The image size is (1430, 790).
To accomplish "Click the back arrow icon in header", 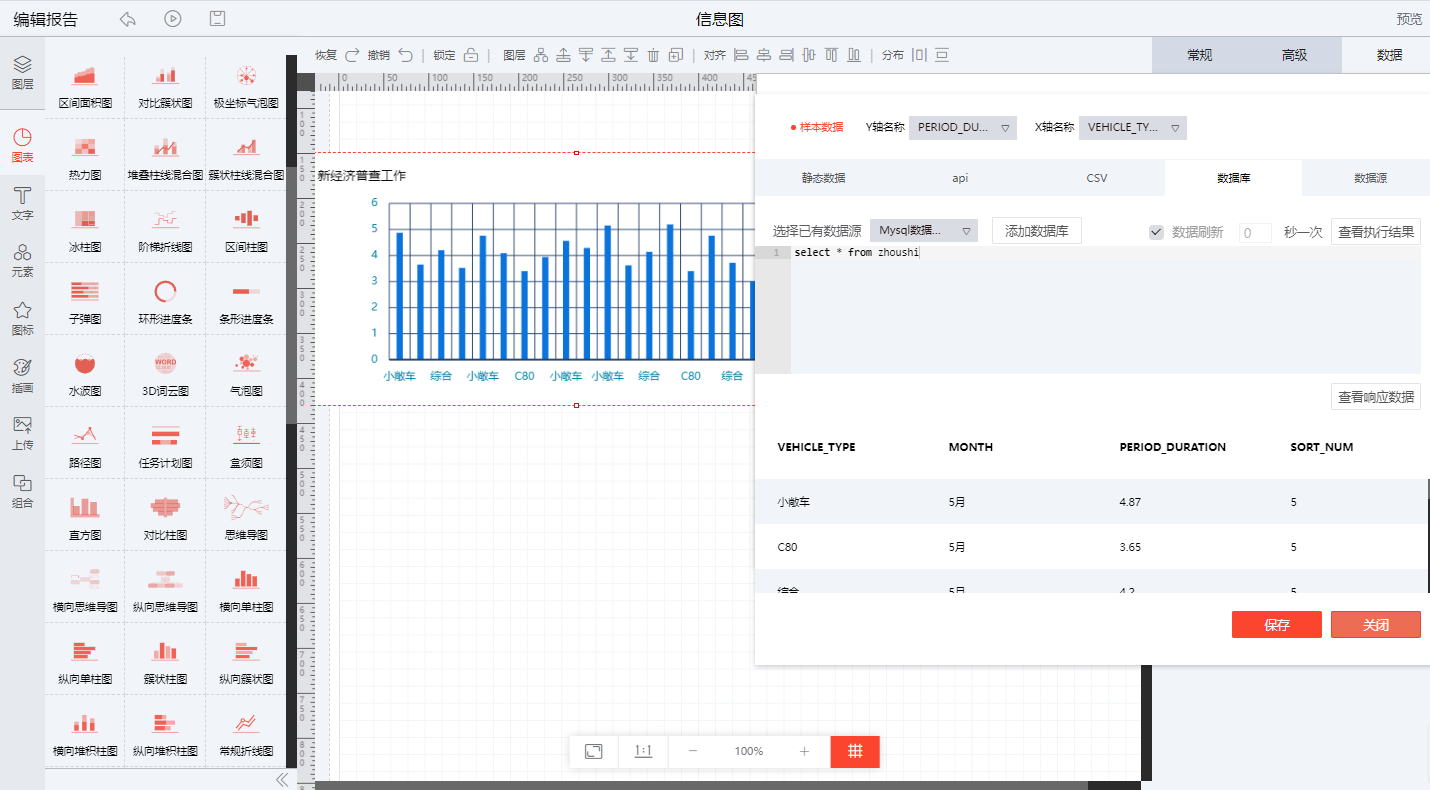I will pos(127,19).
